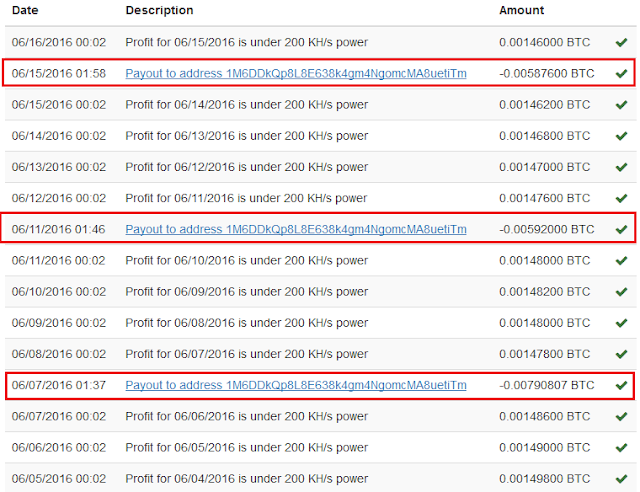Click green checkmark in 06/14/2016 00:02 row

pos(621,136)
